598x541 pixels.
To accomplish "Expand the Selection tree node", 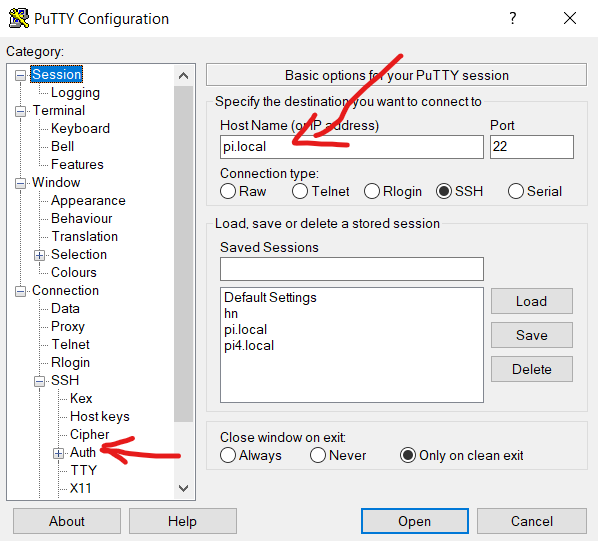I will coord(39,255).
